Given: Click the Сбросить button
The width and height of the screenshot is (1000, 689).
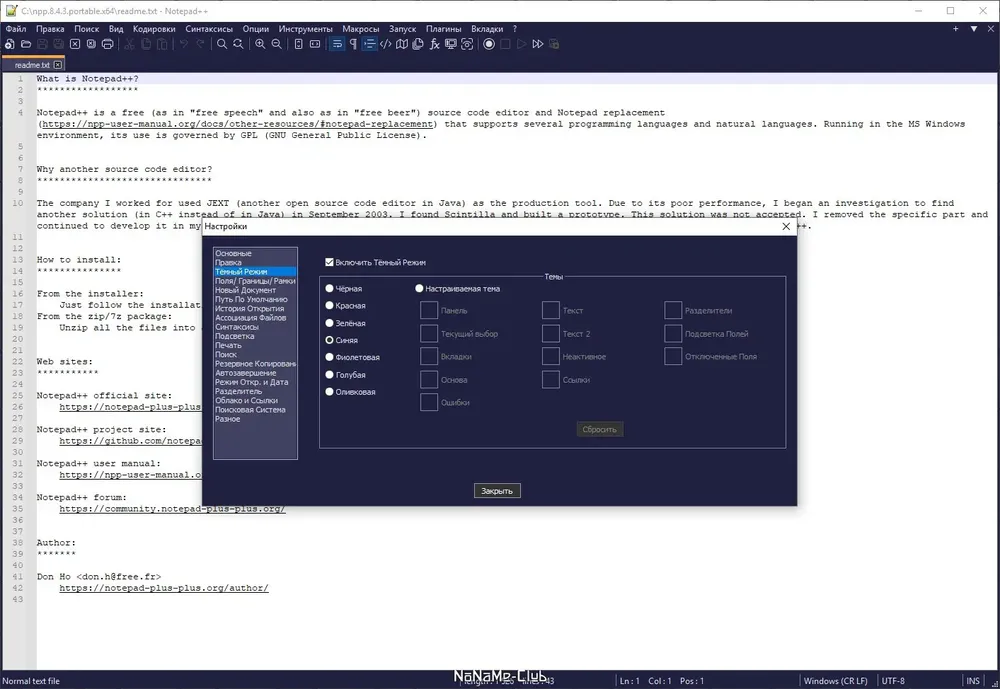Looking at the screenshot, I should [x=599, y=429].
